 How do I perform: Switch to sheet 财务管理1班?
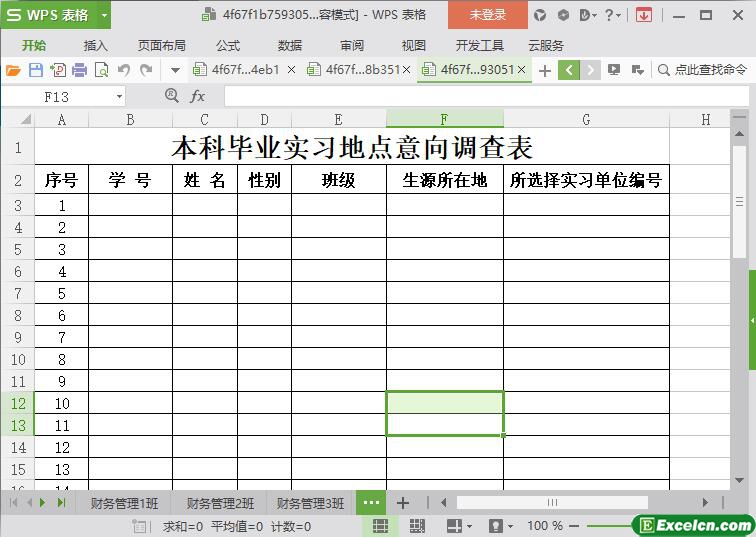click(124, 503)
